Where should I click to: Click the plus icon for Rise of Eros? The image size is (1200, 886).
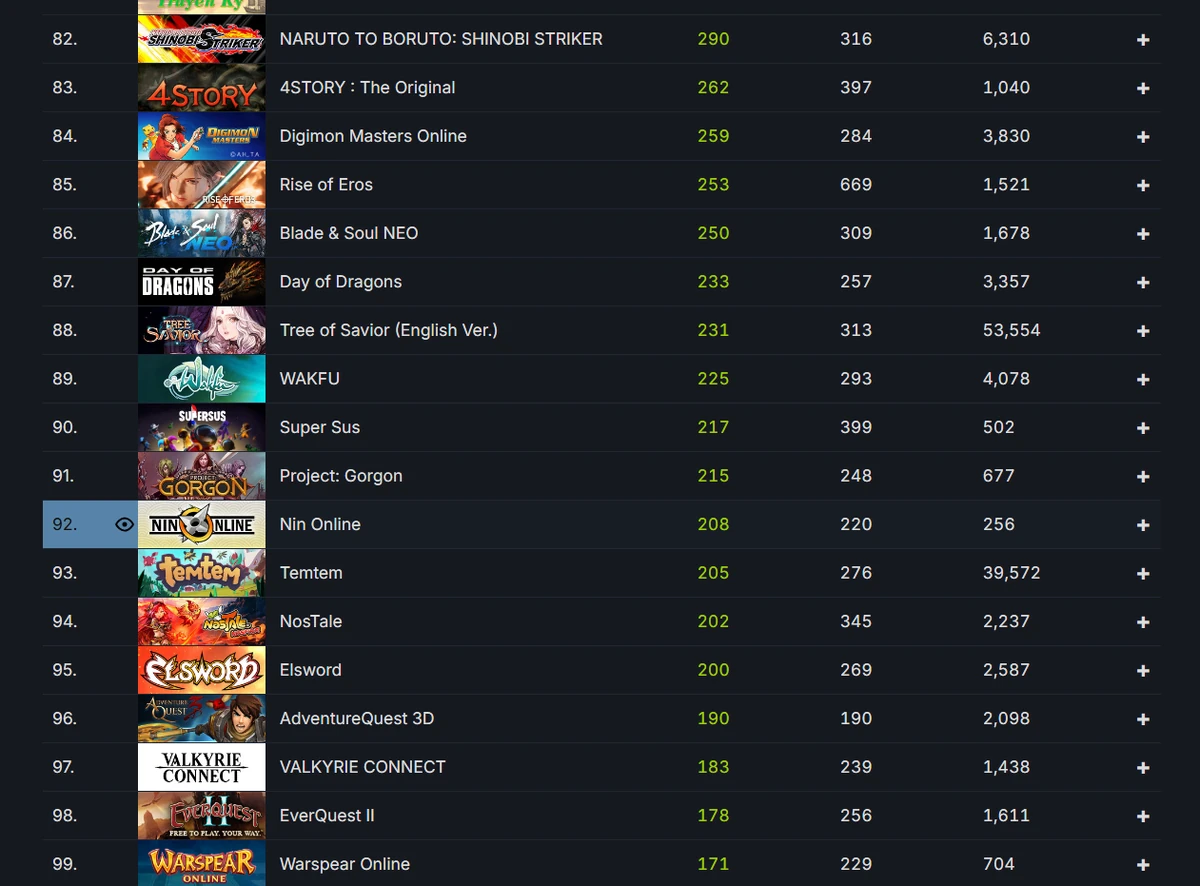pos(1143,185)
